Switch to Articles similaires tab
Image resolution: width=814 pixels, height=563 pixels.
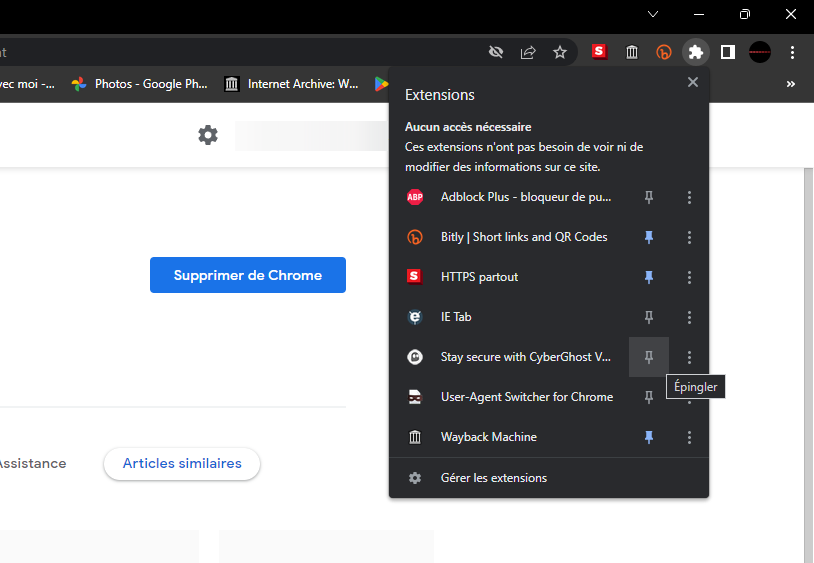point(182,463)
